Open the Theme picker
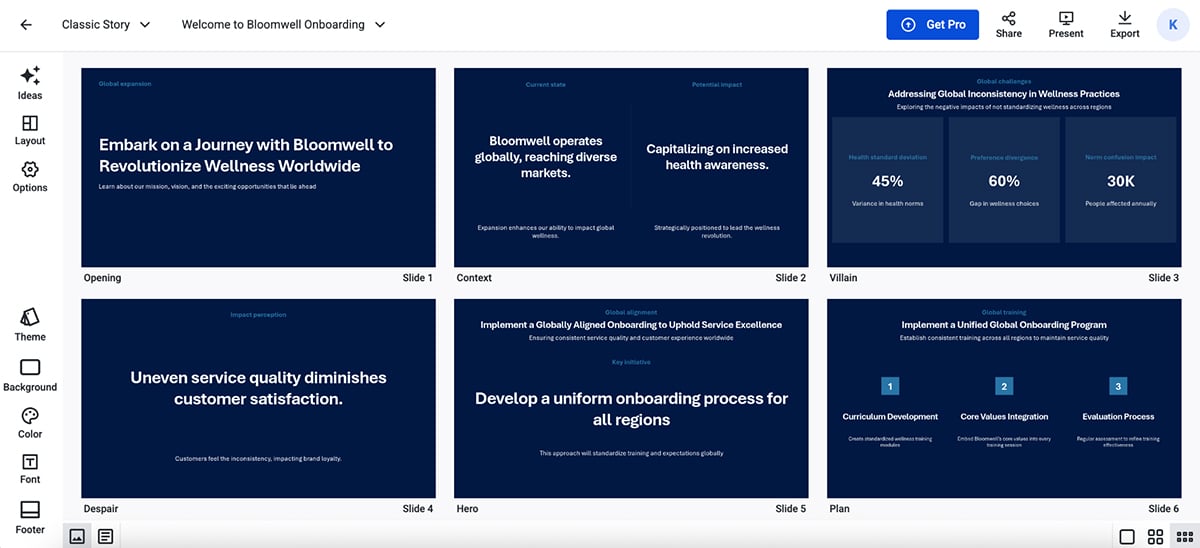 30,325
